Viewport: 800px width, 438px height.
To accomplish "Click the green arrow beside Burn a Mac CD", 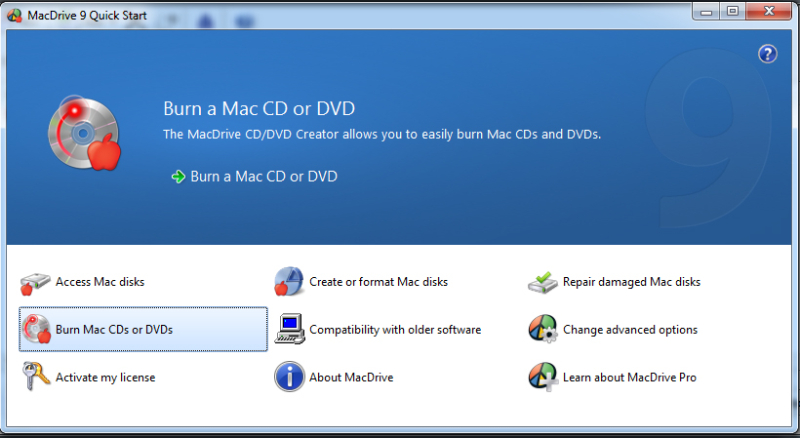I will pos(178,177).
